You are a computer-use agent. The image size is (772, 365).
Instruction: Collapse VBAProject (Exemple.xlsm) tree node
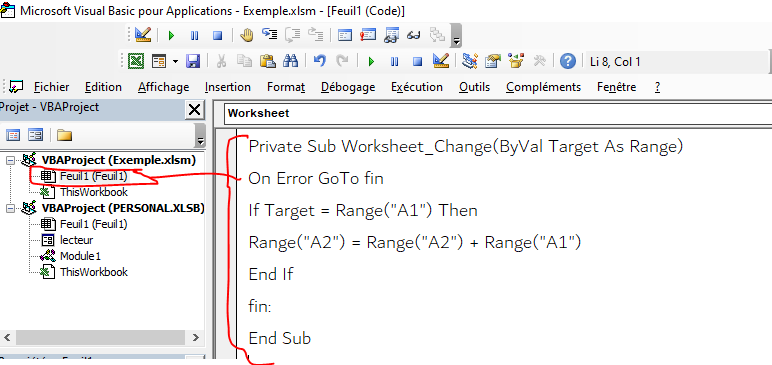(10, 160)
